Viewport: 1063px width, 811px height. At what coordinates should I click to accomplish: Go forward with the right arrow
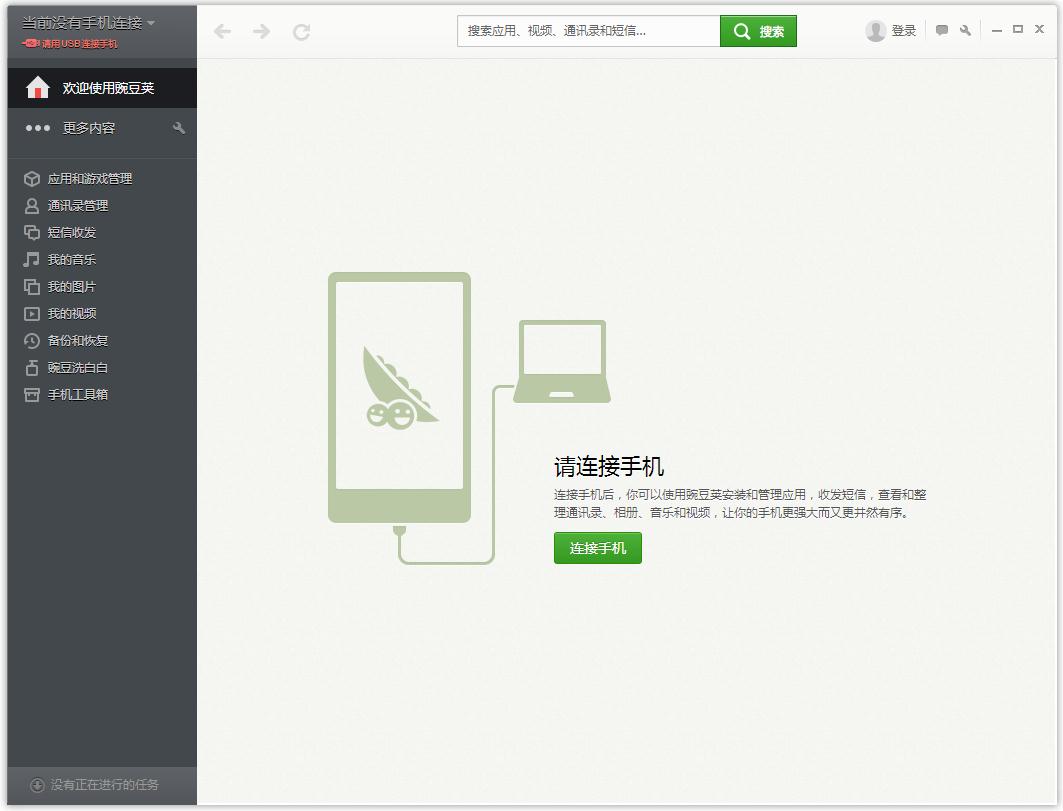pyautogui.click(x=262, y=31)
